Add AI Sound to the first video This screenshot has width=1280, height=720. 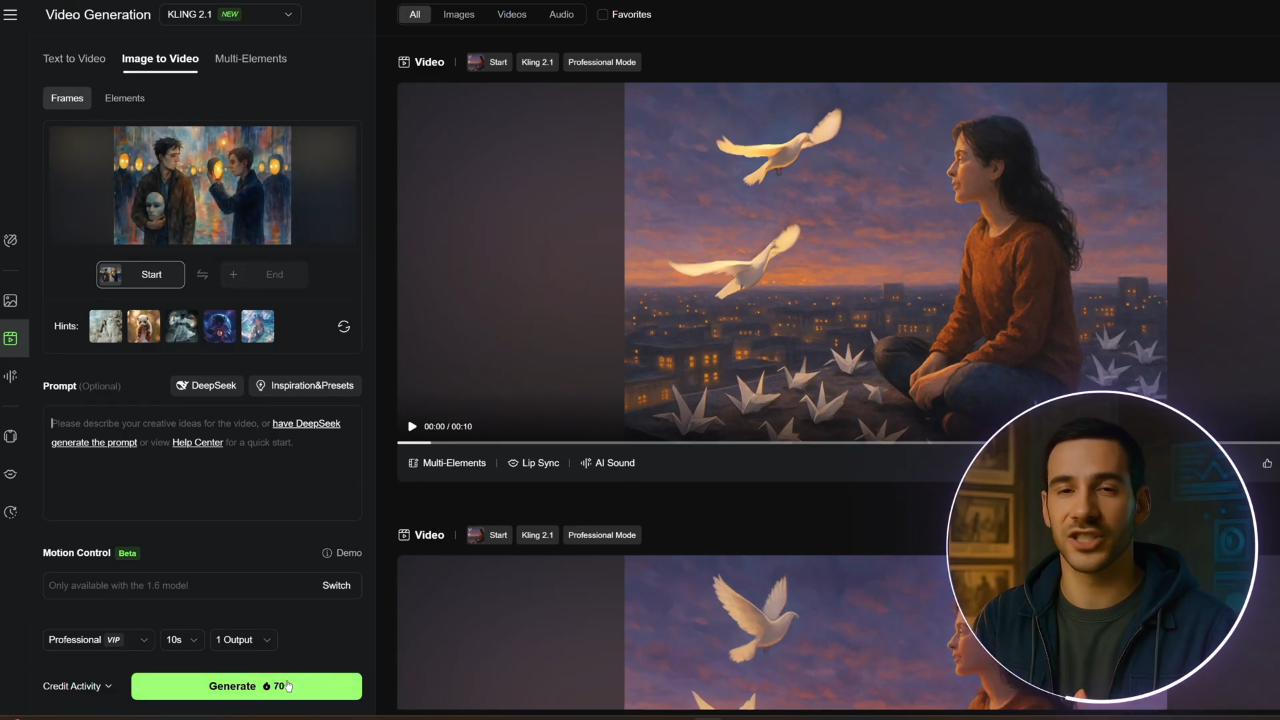tap(607, 463)
